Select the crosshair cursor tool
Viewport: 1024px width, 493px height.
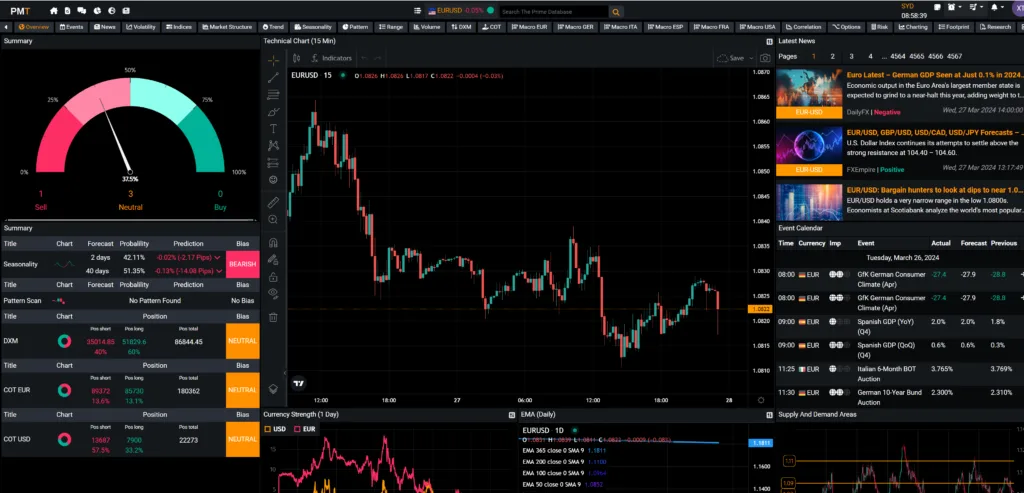coord(273,60)
